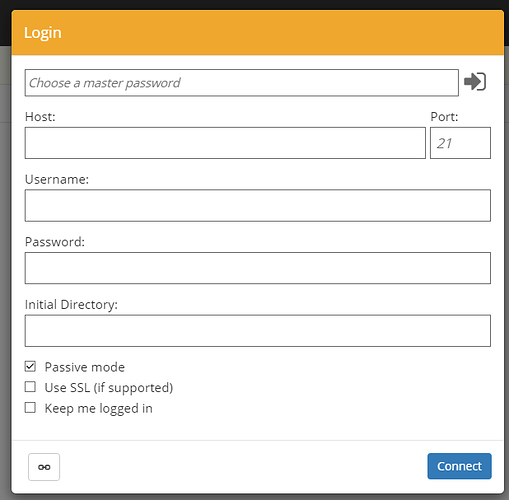This screenshot has height=500, width=509.
Task: Click inside the Username text box
Action: (258, 205)
